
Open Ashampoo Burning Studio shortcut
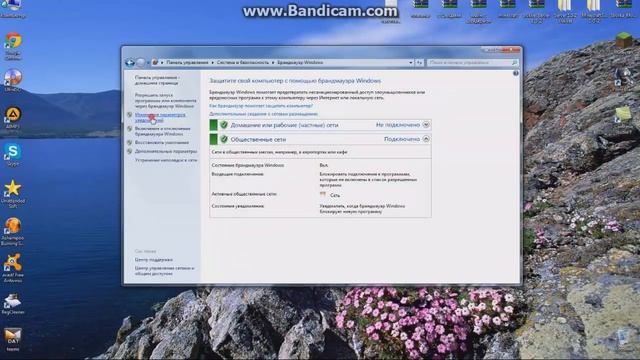click(13, 227)
